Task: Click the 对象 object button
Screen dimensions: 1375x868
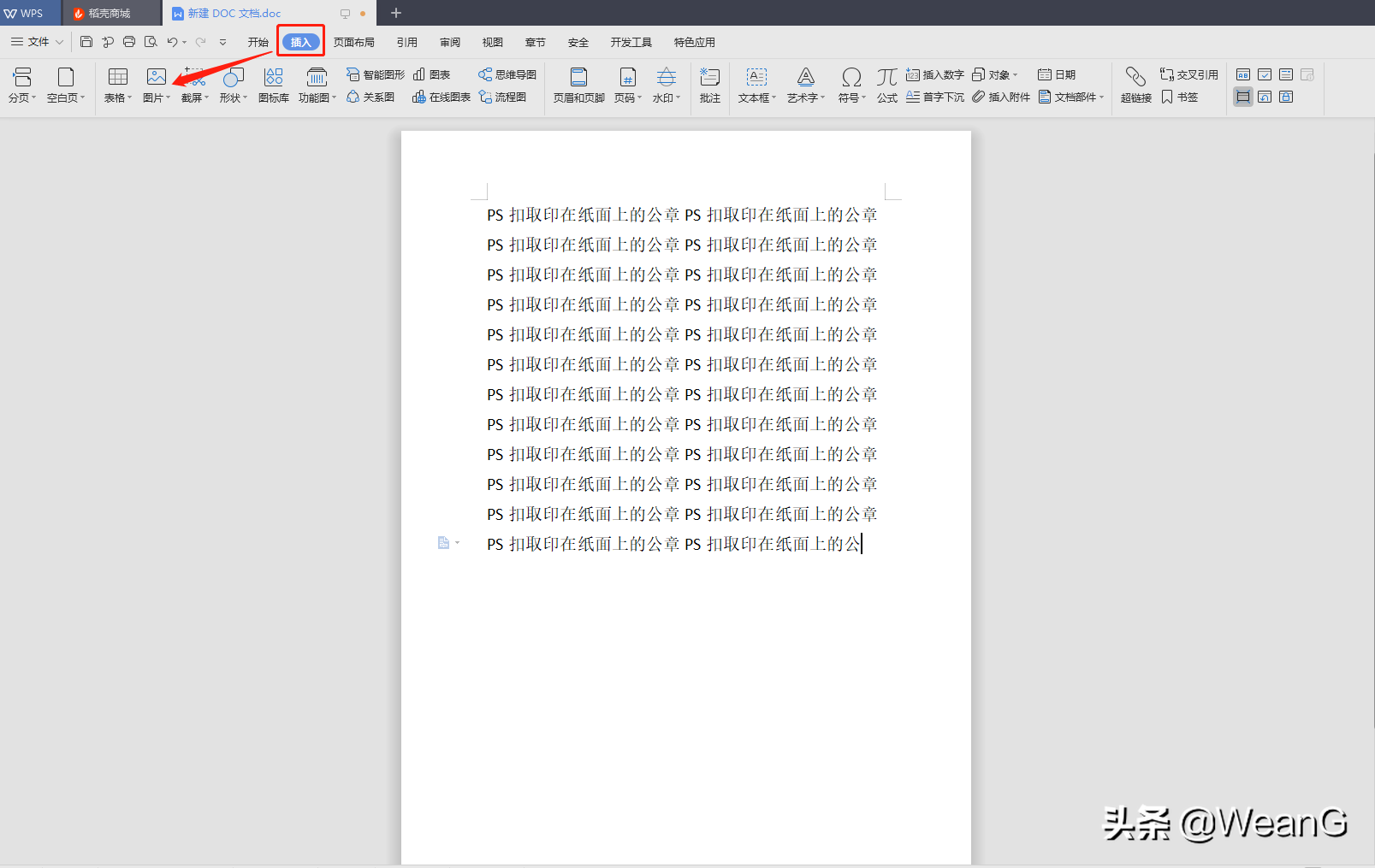Action: (995, 74)
